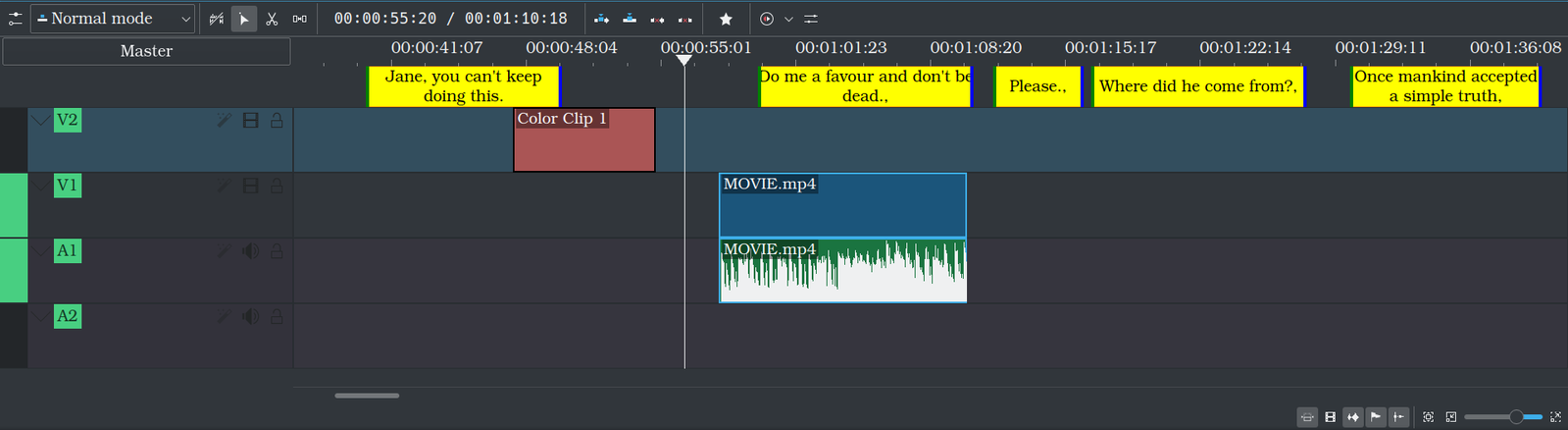This screenshot has width=1568, height=430.
Task: Select the Color Clip 1 clip
Action: (583, 145)
